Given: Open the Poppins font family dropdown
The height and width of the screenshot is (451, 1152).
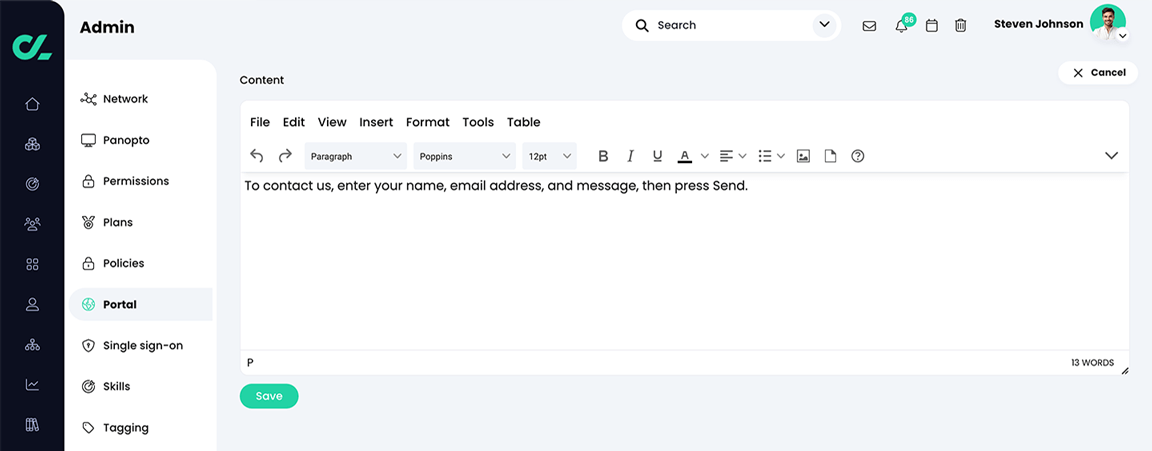Looking at the screenshot, I should (464, 156).
